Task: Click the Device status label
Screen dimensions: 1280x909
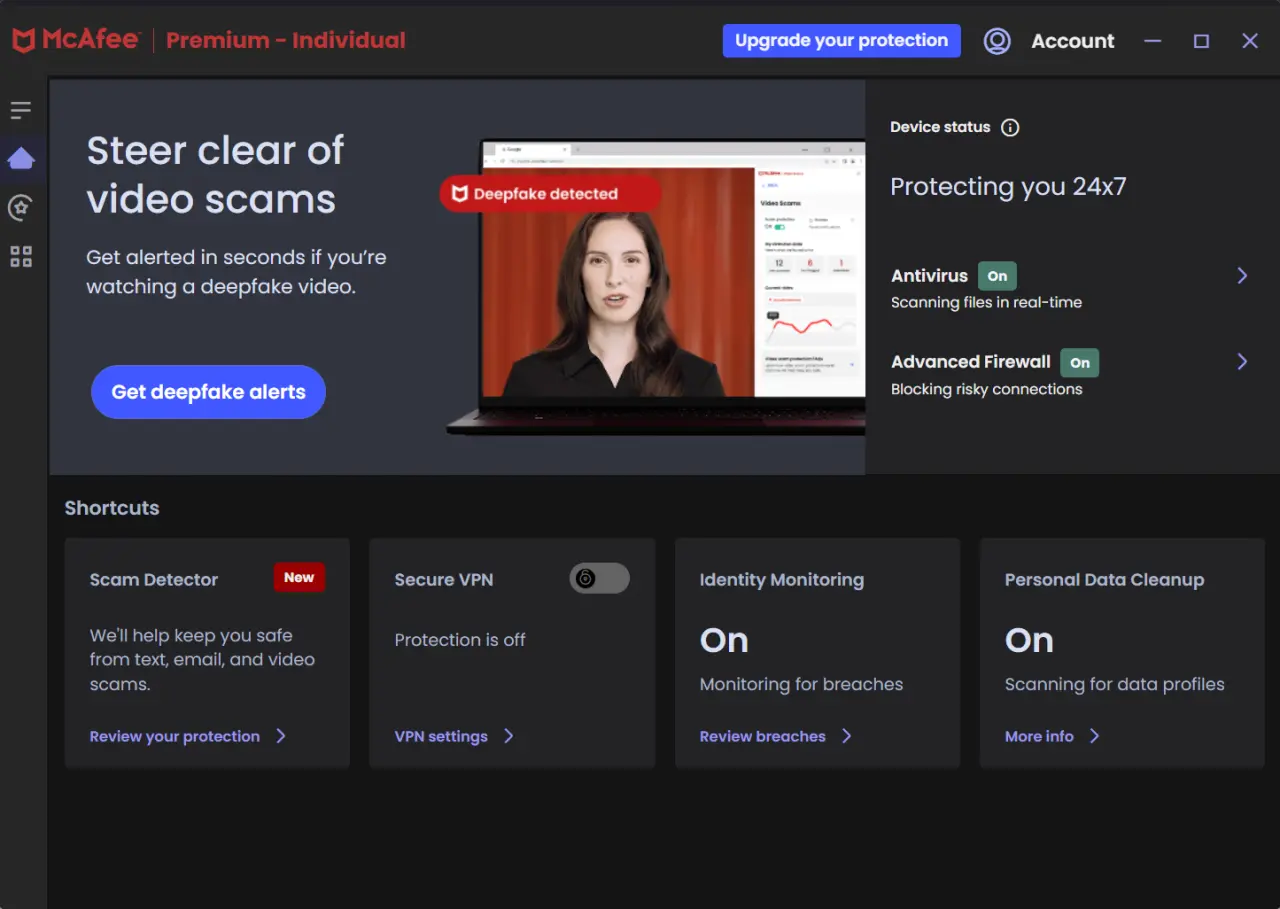Action: click(x=940, y=127)
